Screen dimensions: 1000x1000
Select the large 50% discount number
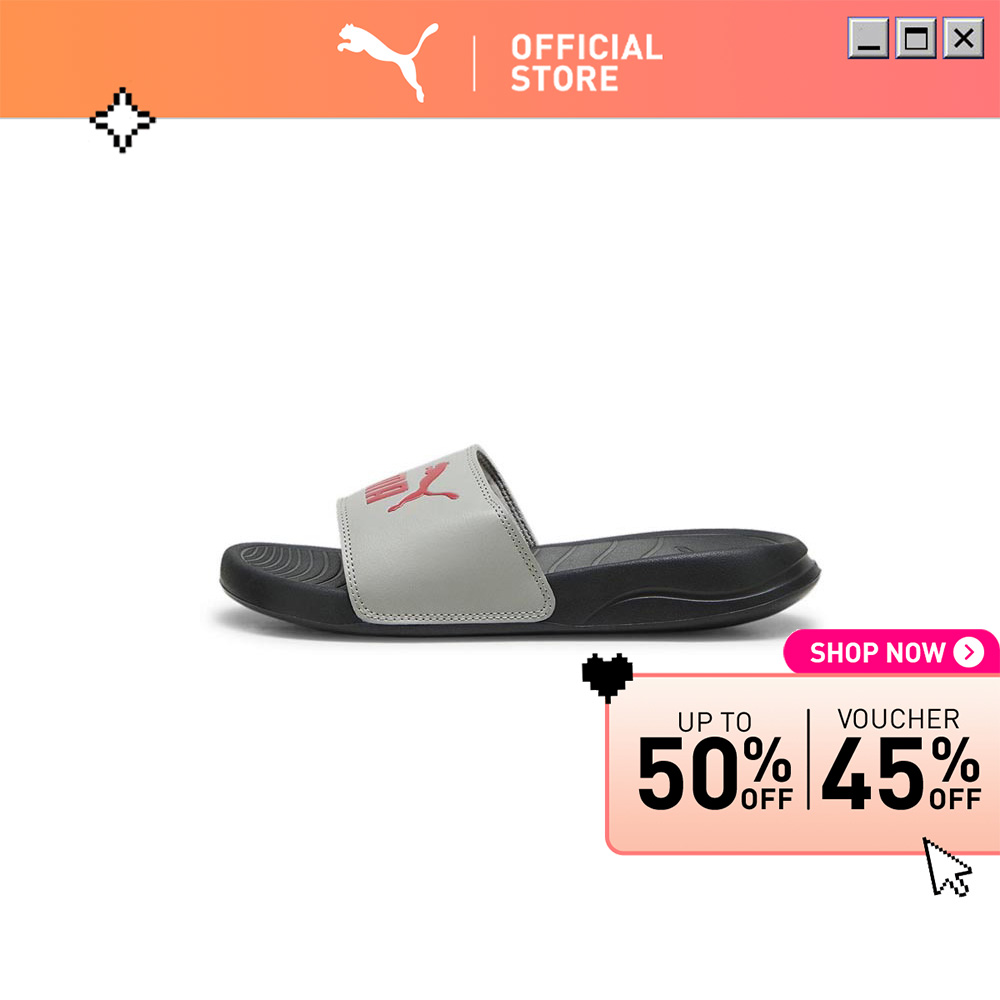[715, 773]
